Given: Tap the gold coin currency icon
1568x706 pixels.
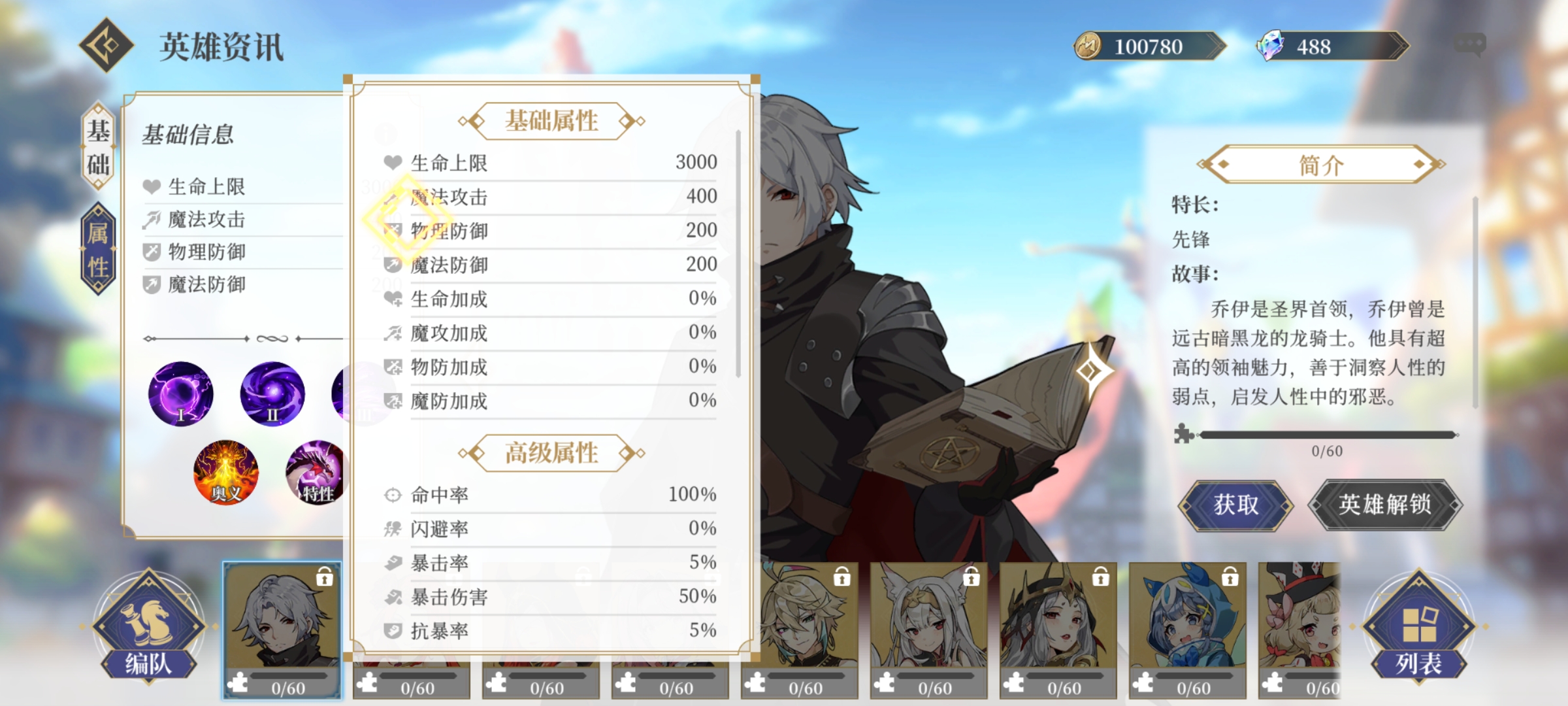Looking at the screenshot, I should pyautogui.click(x=1088, y=46).
